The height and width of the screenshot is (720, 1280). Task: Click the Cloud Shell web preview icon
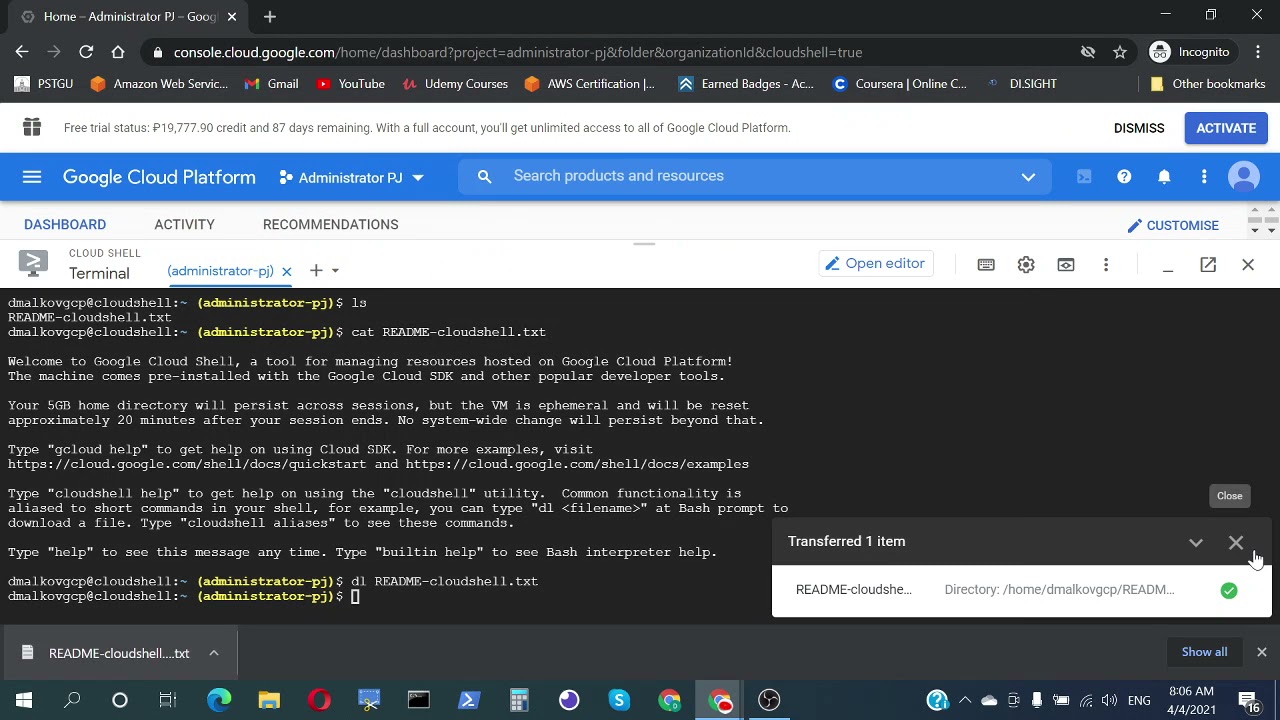1066,265
